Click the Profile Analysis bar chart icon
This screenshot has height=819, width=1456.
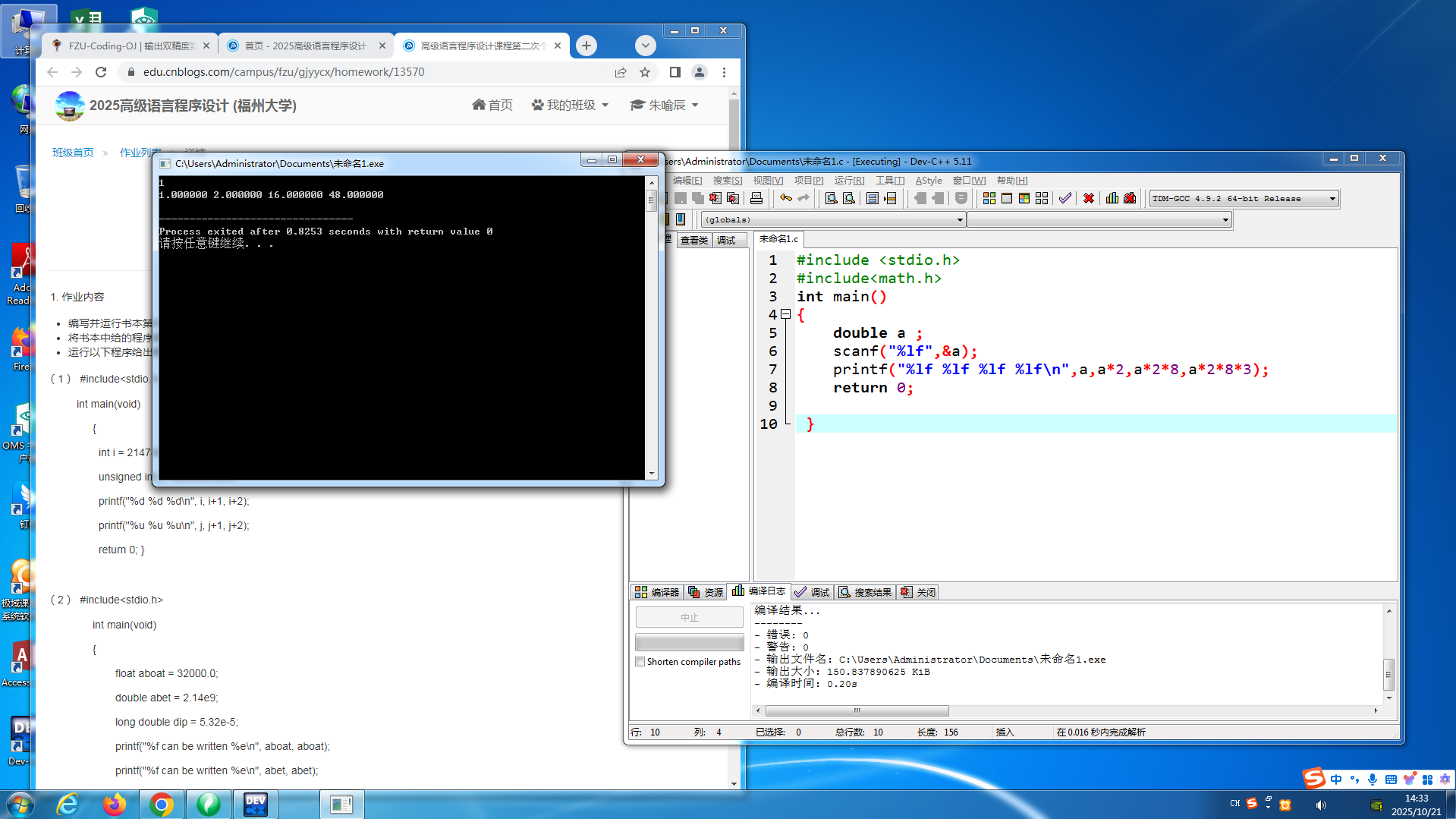[1112, 198]
